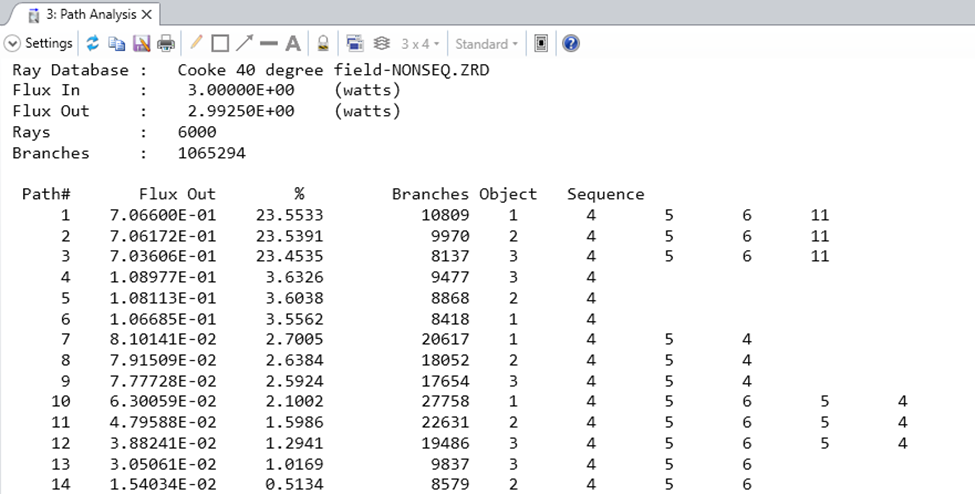Click the Settings label in toolbar
Image resolution: width=975 pixels, height=494 pixels.
coord(48,44)
